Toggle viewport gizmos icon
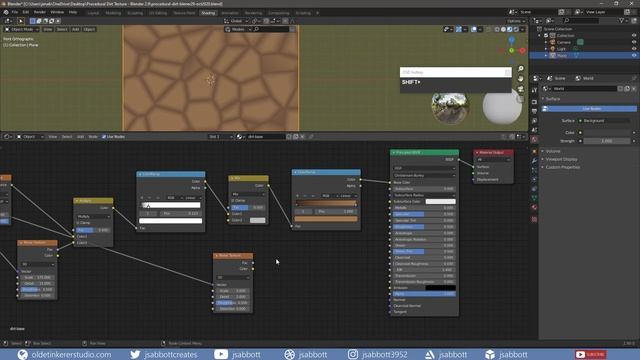This screenshot has height=360, width=640. click(459, 29)
